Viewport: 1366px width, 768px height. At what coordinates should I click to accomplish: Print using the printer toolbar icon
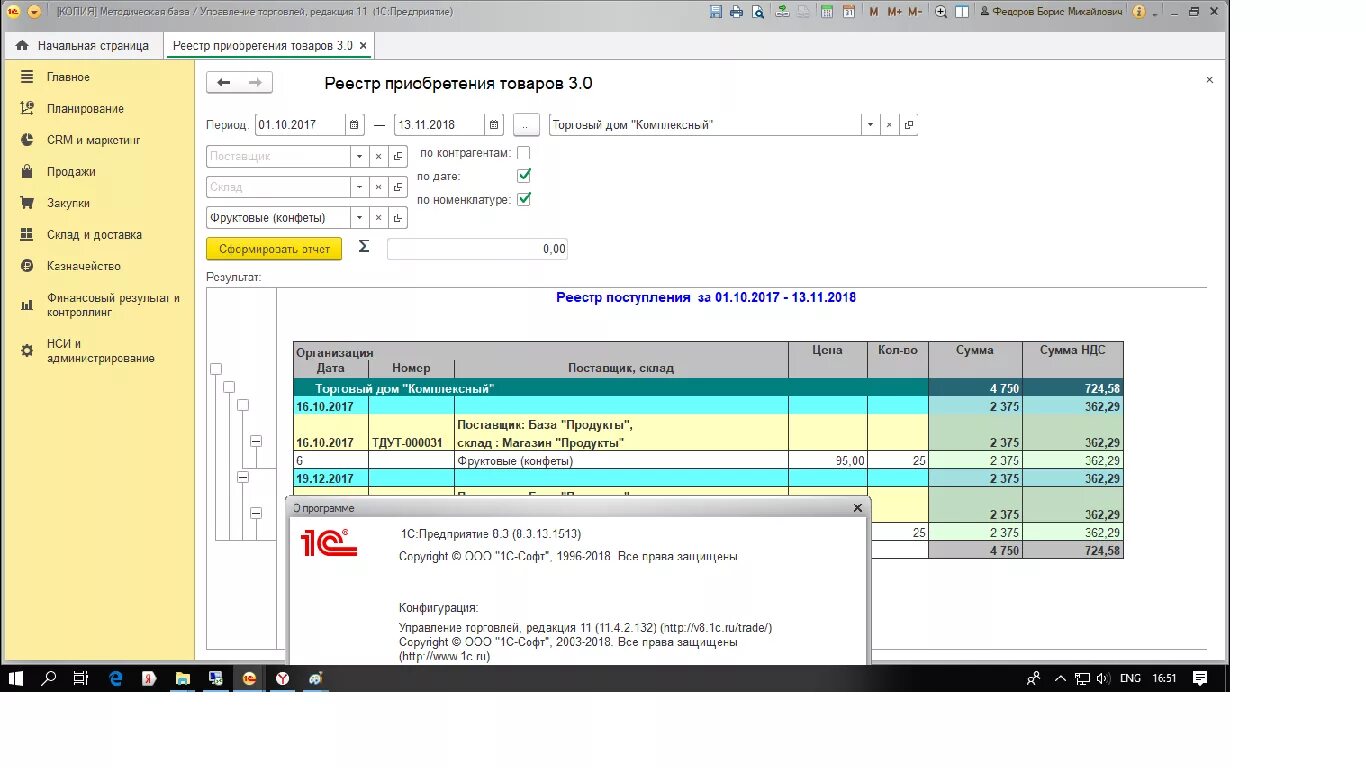click(737, 12)
